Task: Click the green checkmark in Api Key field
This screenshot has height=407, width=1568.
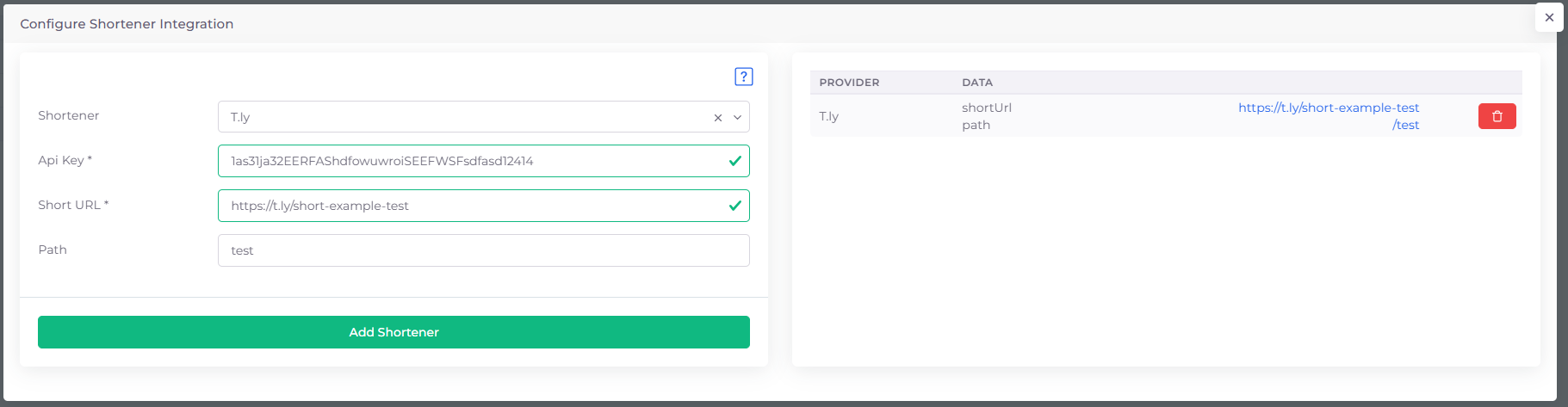Action: (734, 161)
